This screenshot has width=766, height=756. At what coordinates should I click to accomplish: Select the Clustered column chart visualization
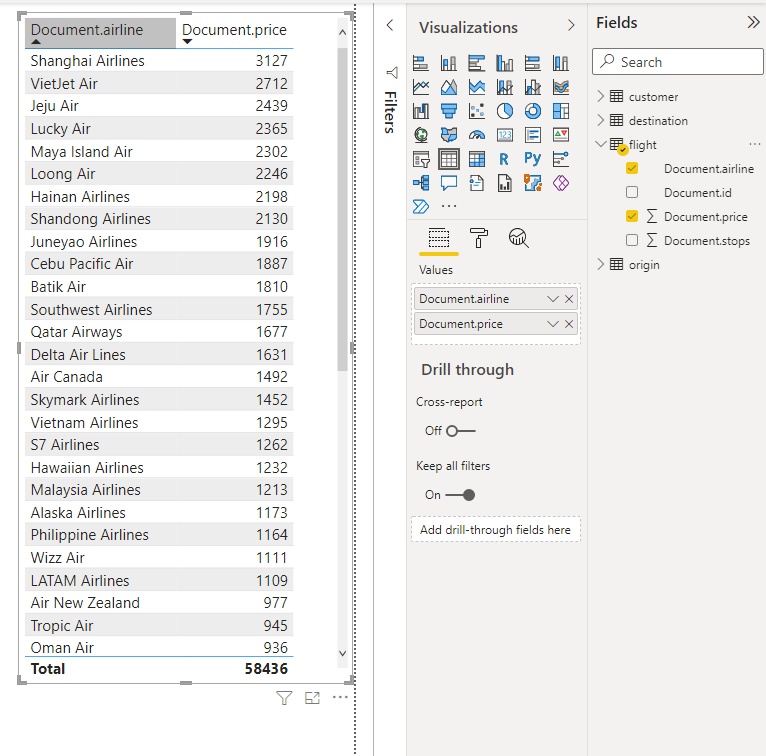505,63
